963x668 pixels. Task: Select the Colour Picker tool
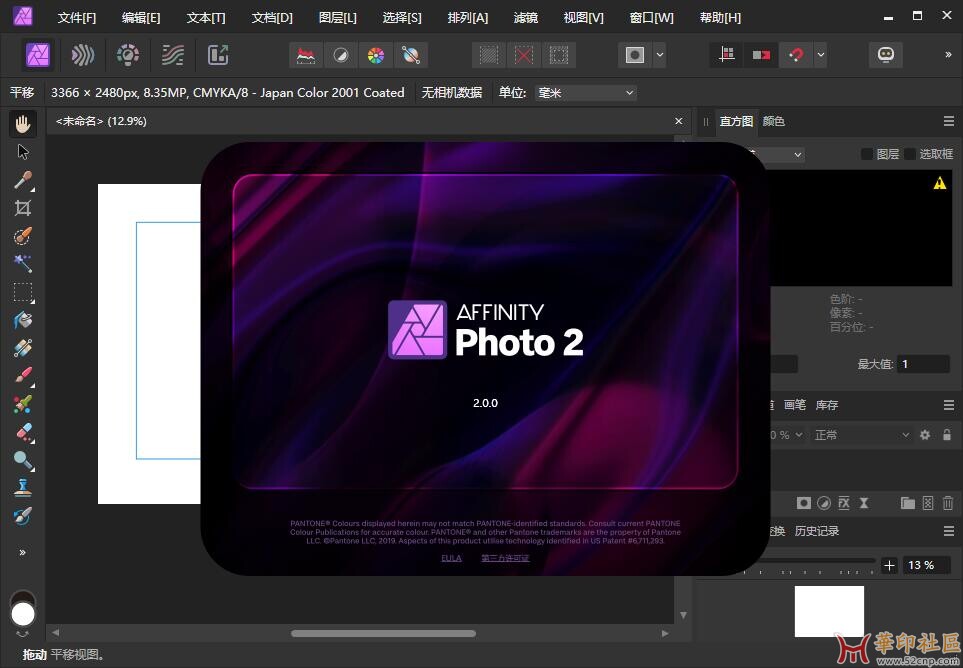click(23, 180)
